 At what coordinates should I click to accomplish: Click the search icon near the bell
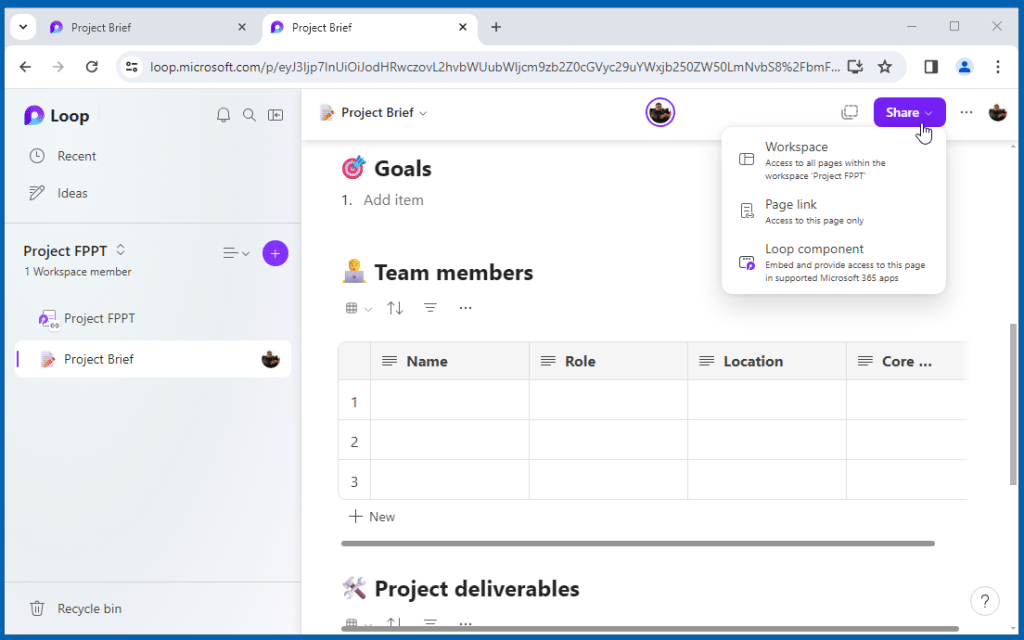[x=249, y=115]
